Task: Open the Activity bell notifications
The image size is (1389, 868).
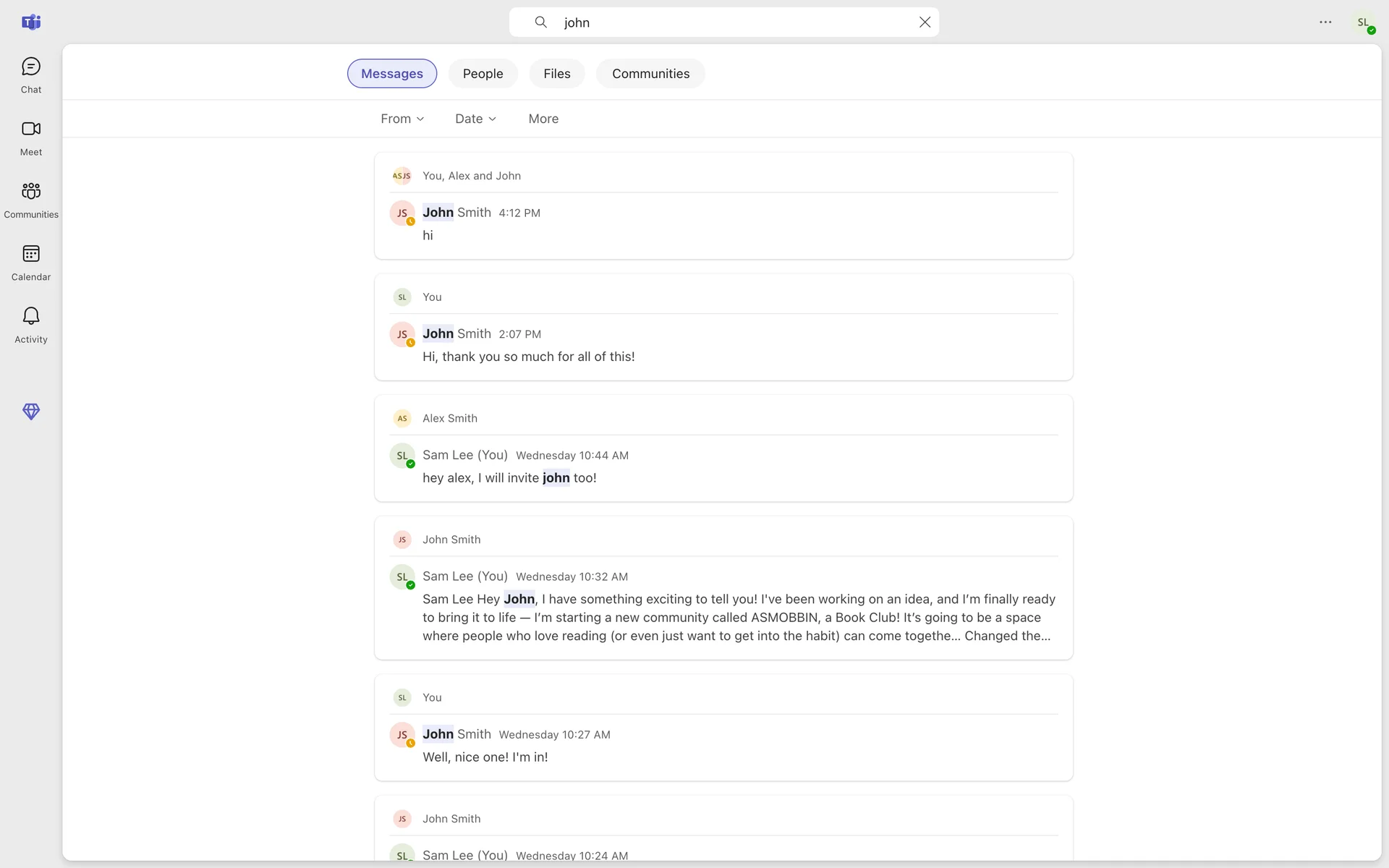Action: click(x=30, y=325)
